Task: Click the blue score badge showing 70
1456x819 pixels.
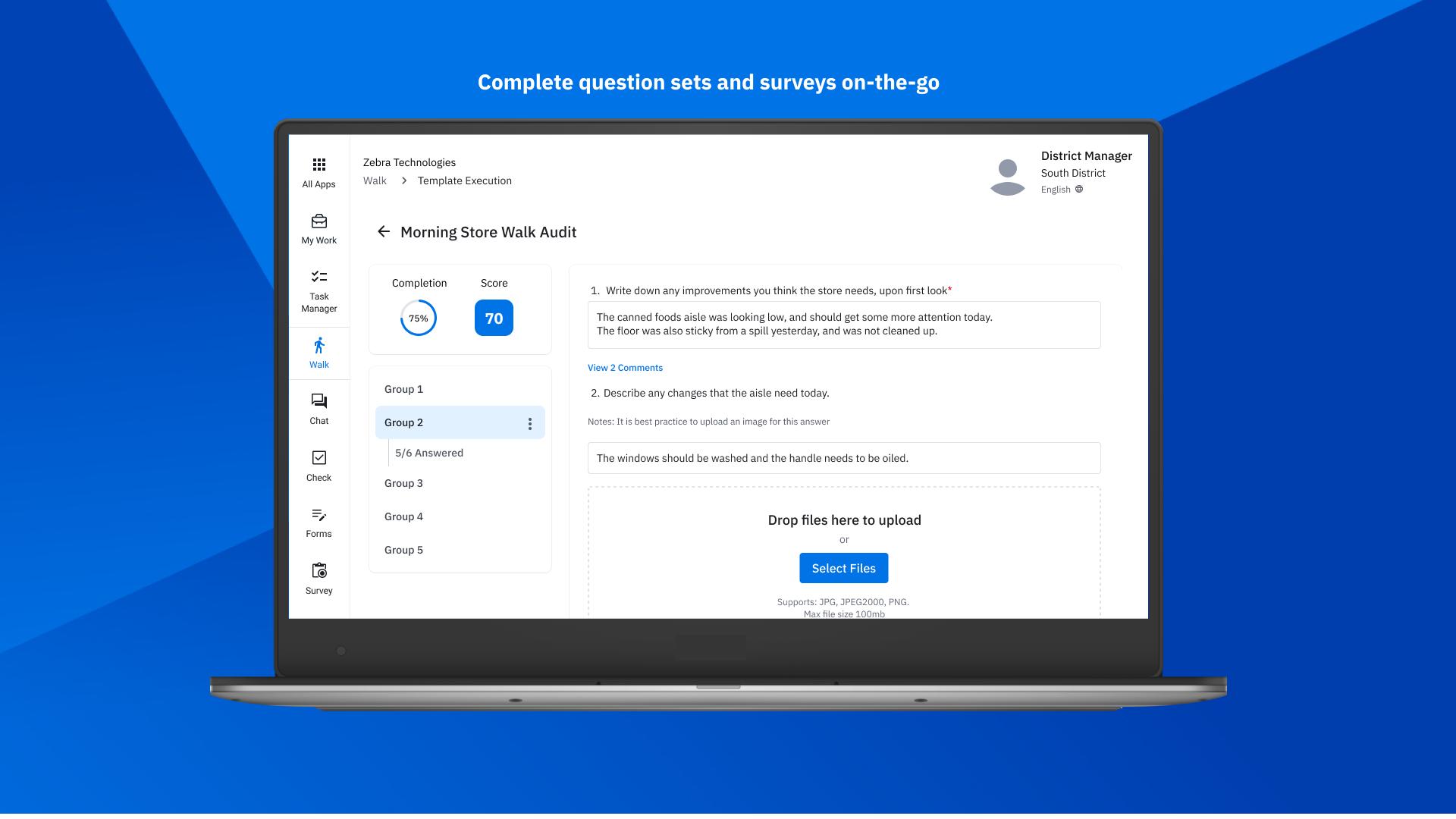Action: (494, 318)
